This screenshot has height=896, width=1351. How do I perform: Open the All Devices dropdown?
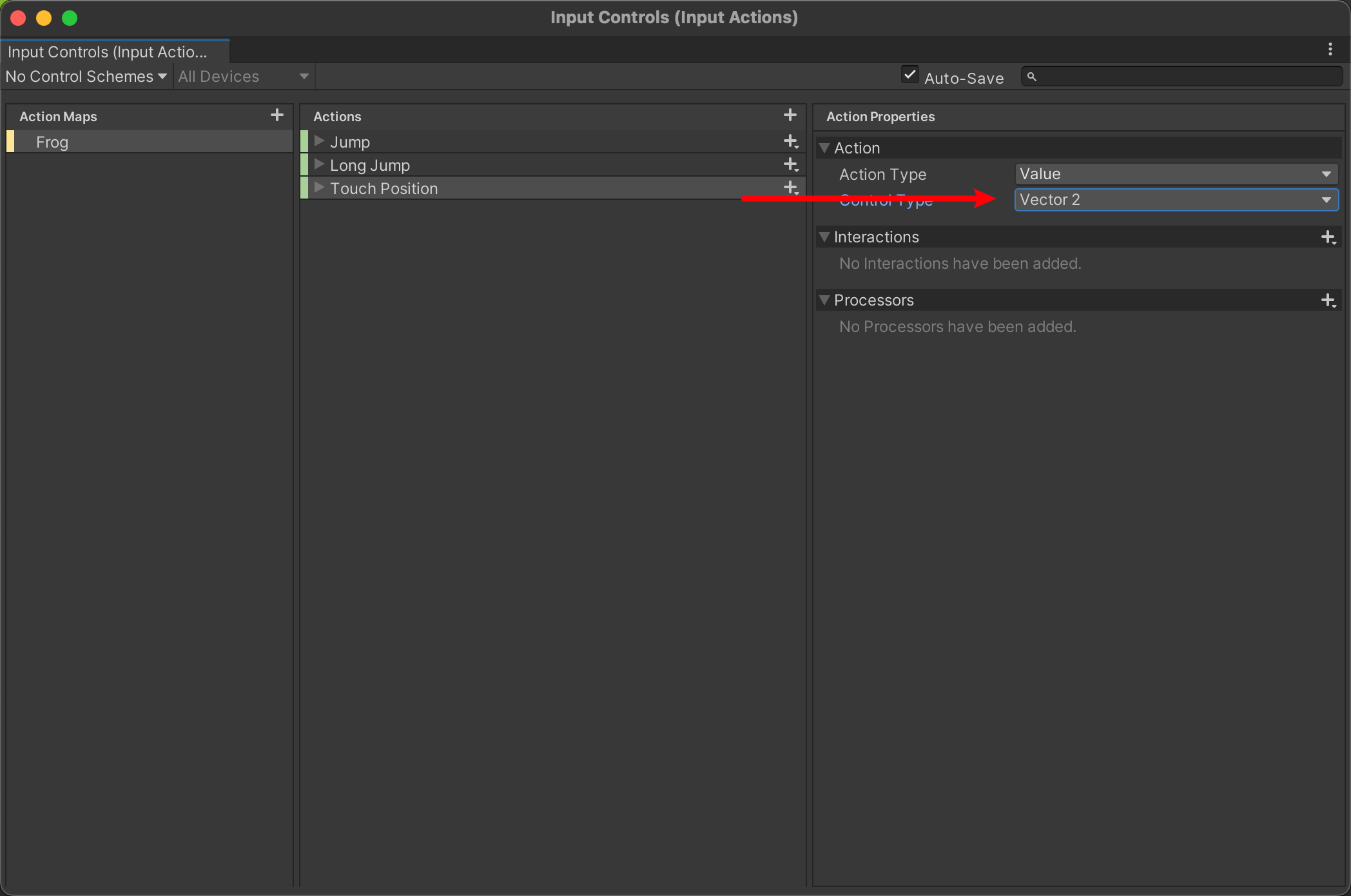coord(244,77)
